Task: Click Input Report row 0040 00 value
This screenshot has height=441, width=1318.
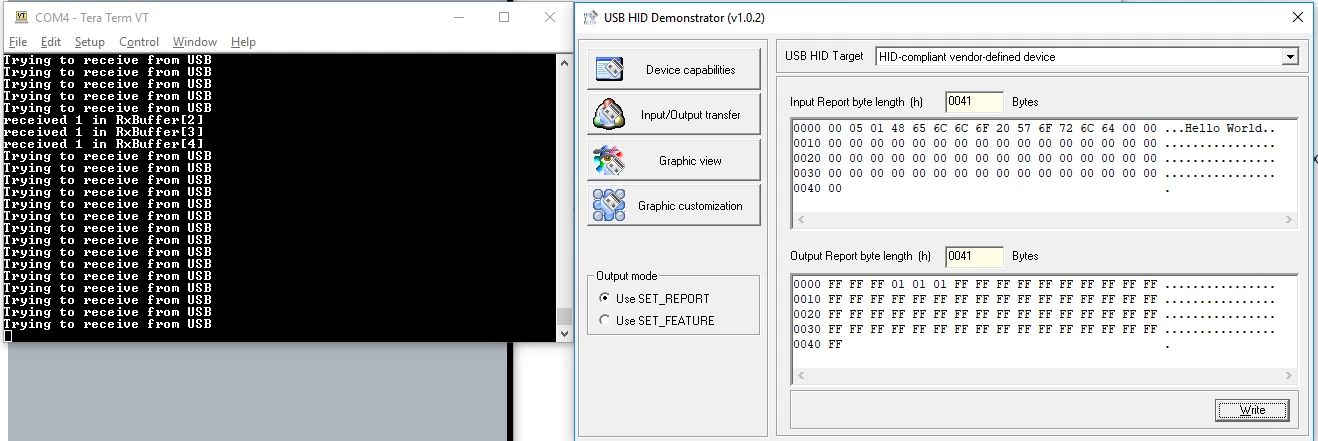Action: click(x=836, y=189)
